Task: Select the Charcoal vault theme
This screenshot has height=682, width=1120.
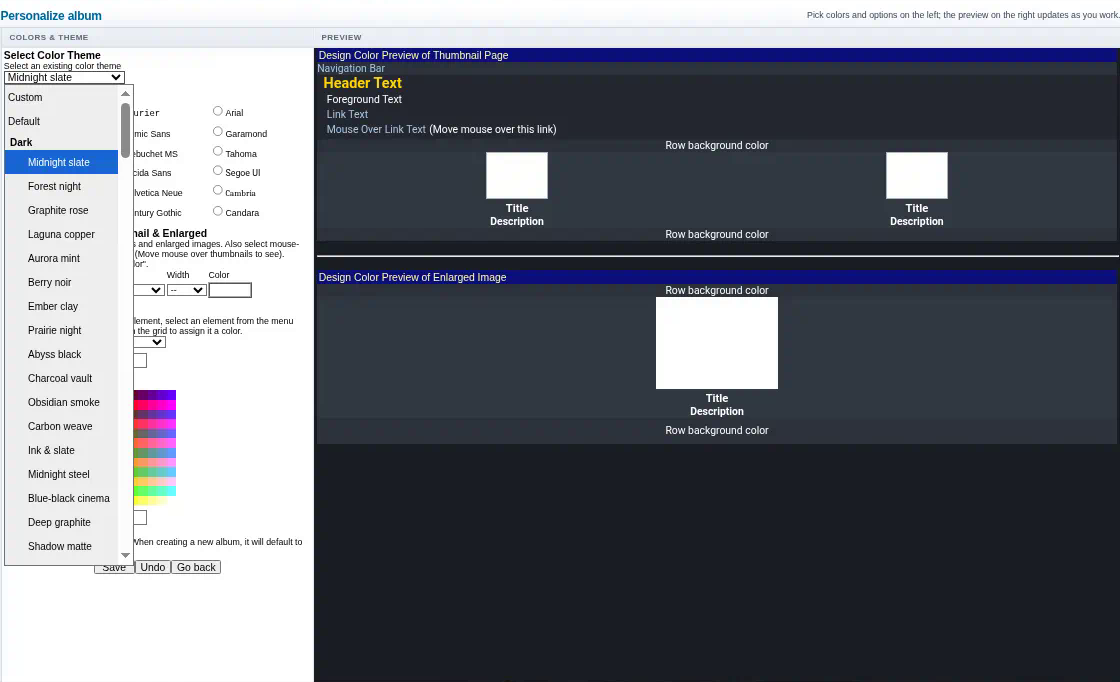Action: point(61,378)
